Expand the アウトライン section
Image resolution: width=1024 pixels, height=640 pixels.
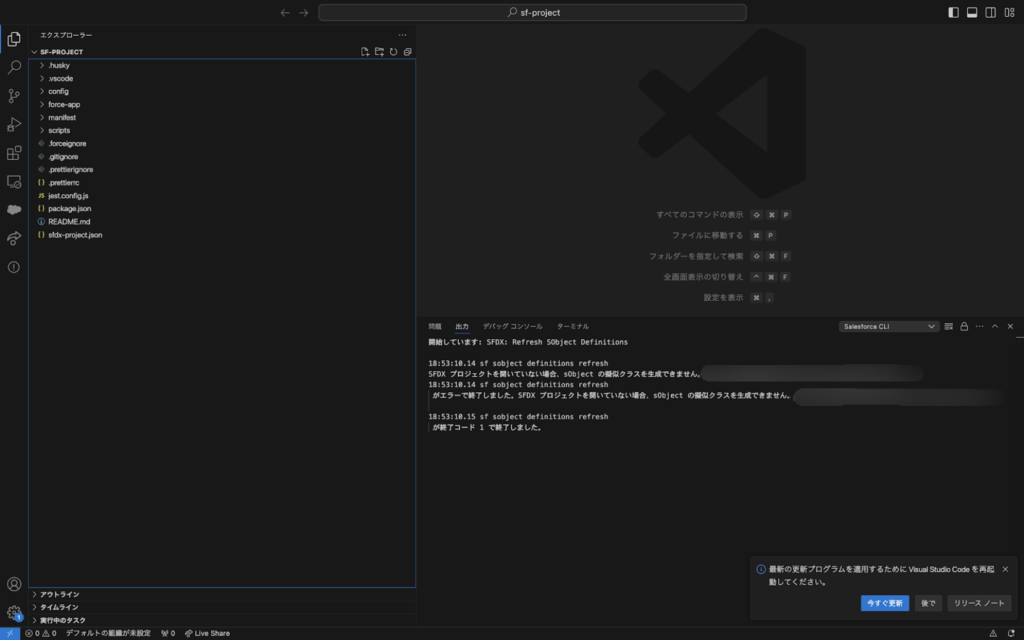click(59, 594)
